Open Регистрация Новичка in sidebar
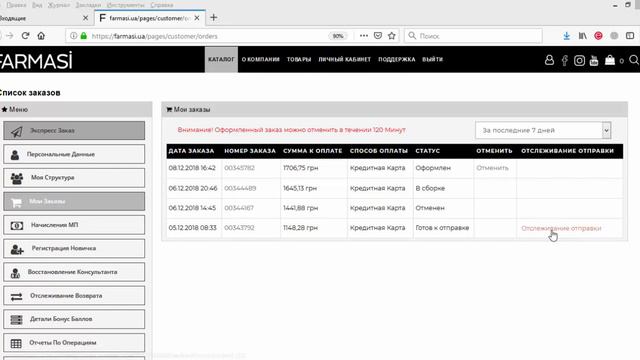The width and height of the screenshot is (640, 360). tap(74, 249)
